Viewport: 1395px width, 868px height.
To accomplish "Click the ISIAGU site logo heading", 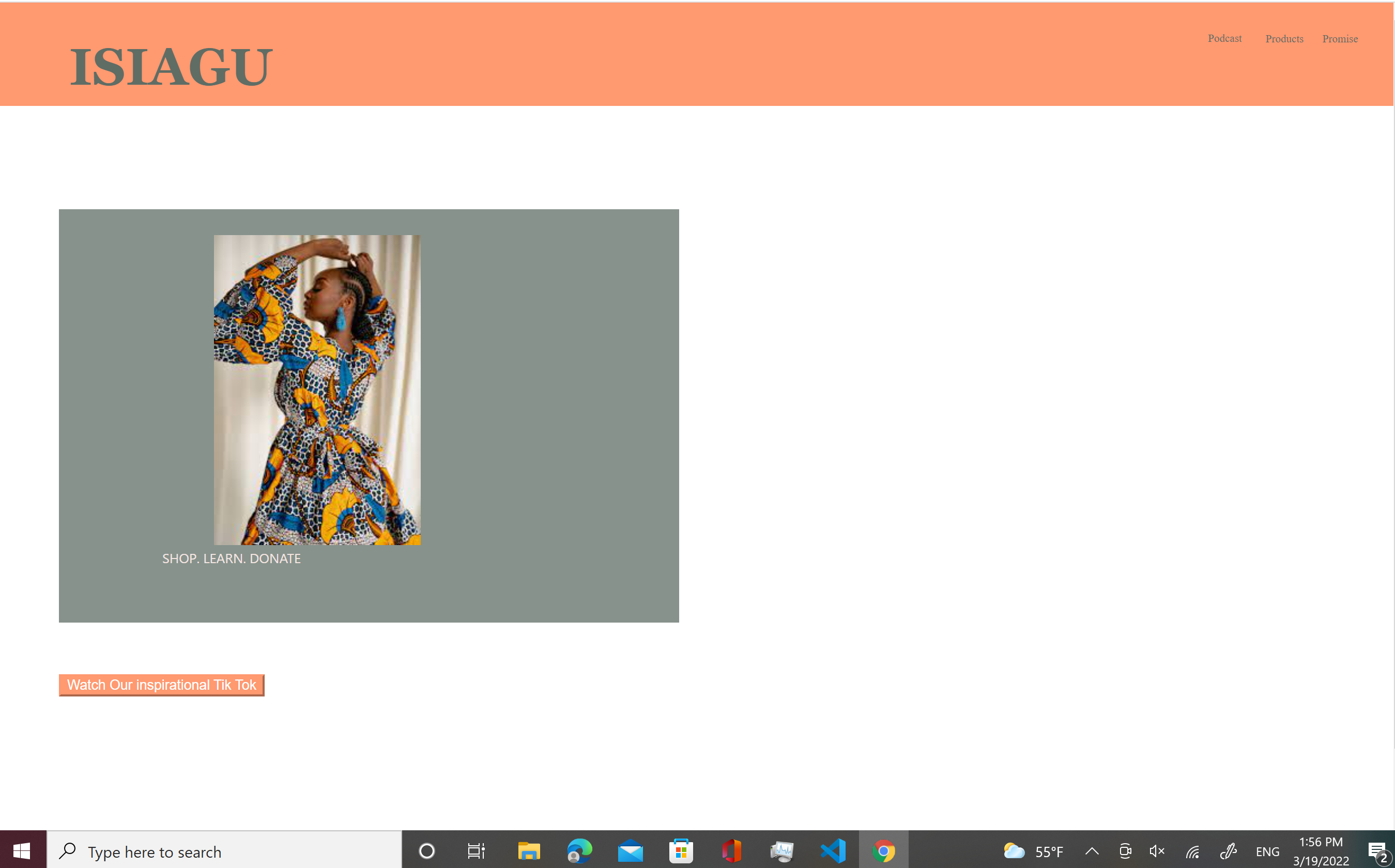I will tap(171, 67).
